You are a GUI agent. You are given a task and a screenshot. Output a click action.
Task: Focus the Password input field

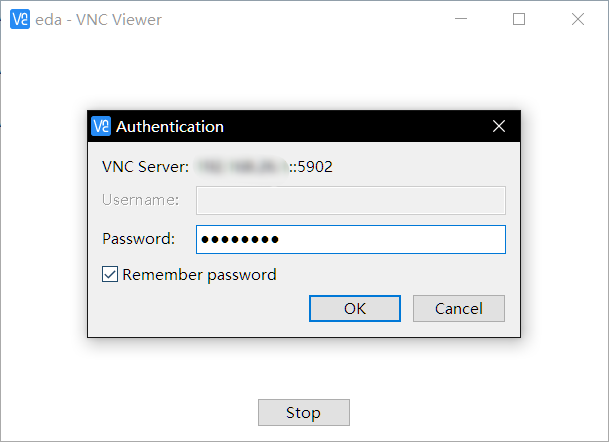(x=351, y=239)
